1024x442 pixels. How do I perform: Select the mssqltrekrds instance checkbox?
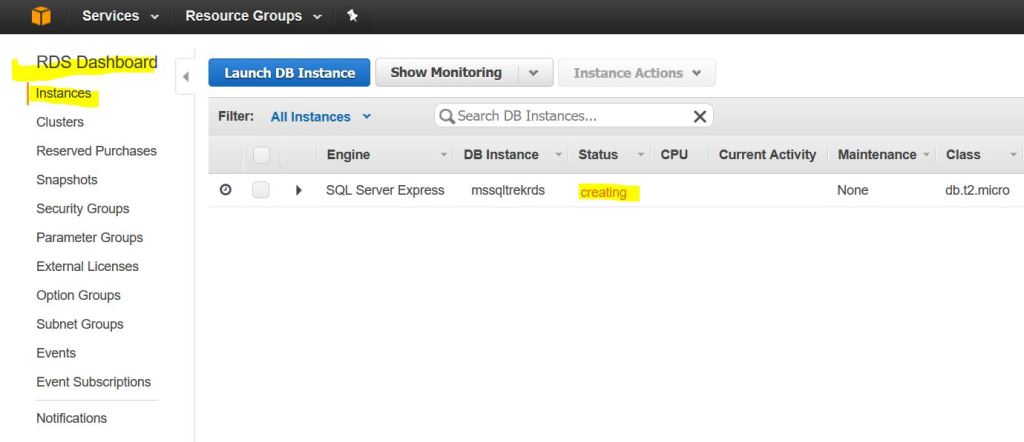tap(261, 190)
